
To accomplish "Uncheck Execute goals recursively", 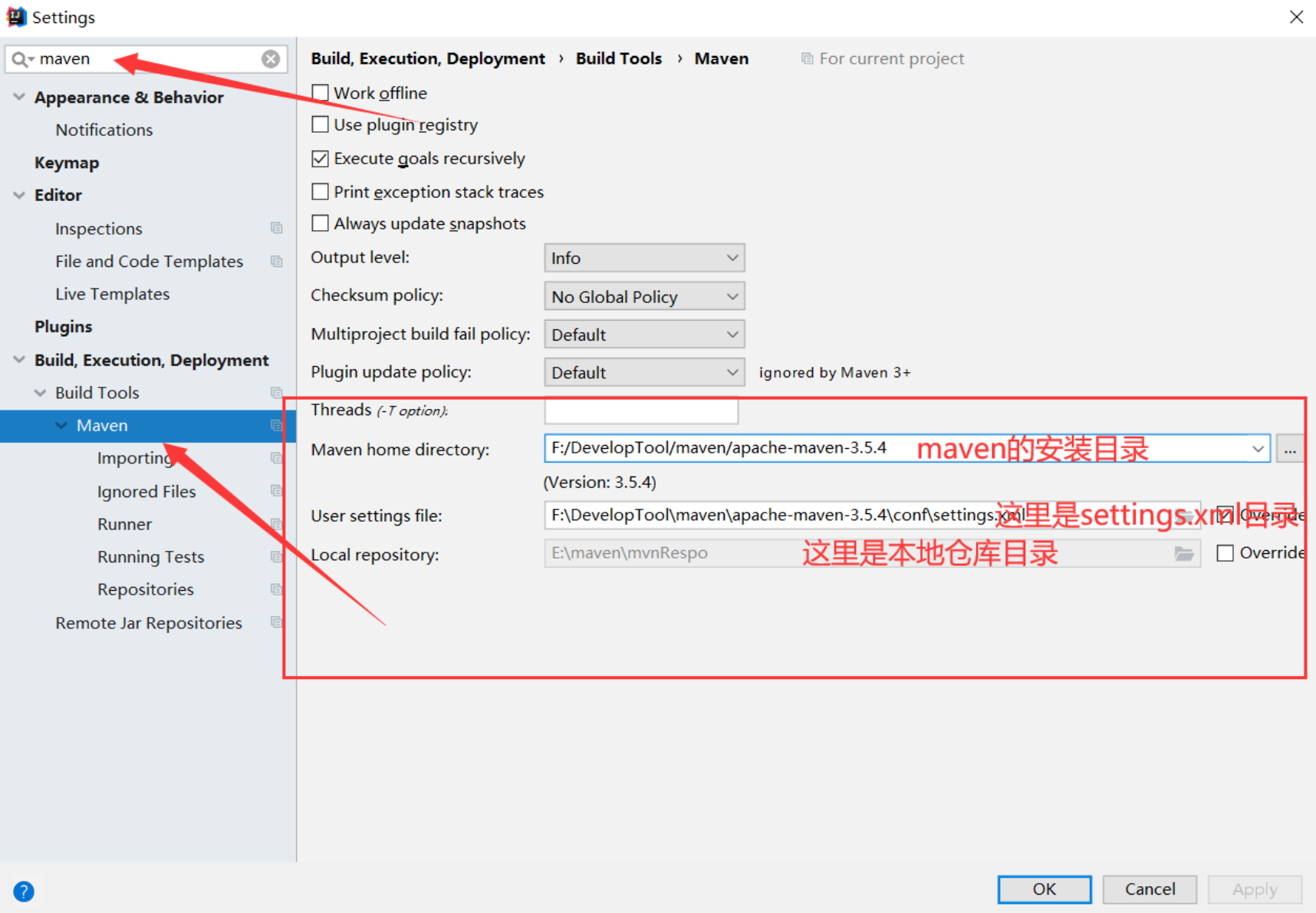I will (x=321, y=159).
